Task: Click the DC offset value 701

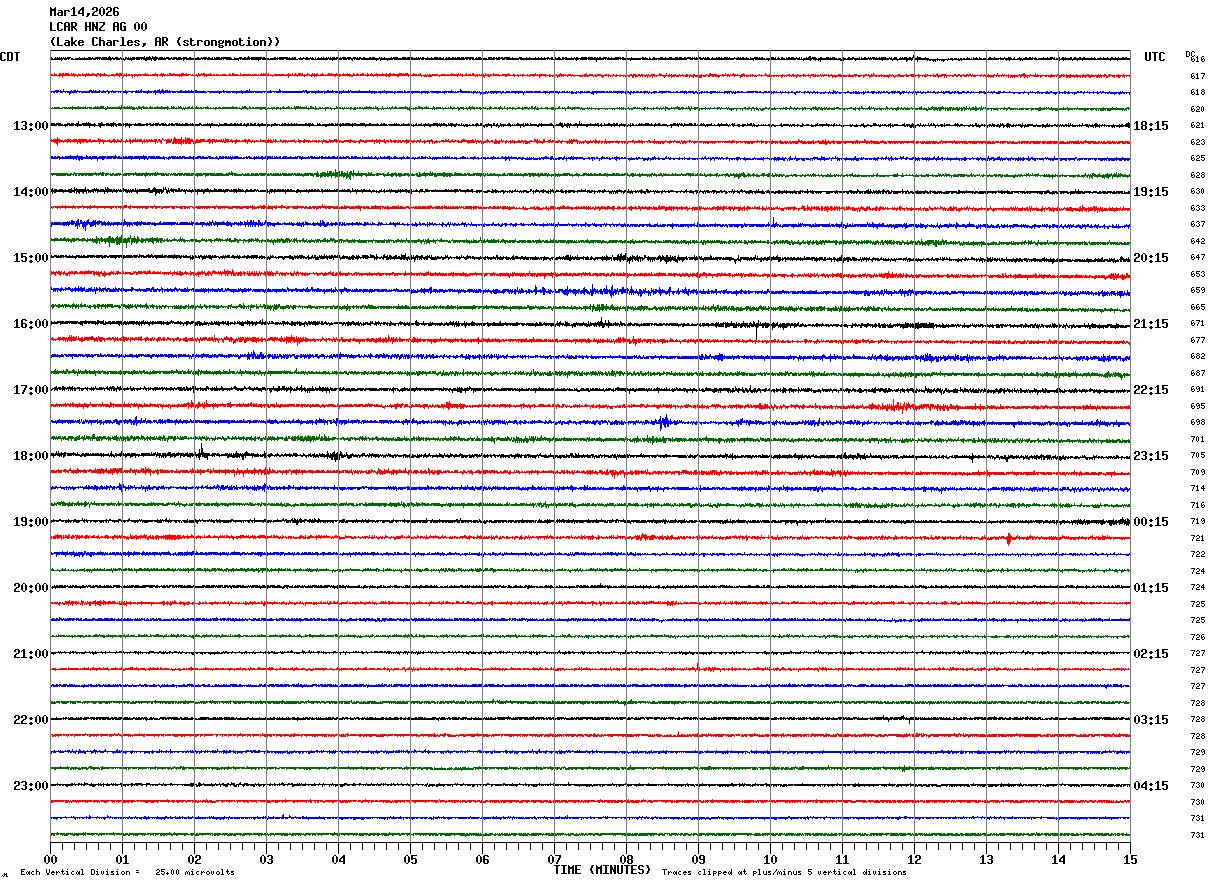Action: (x=1197, y=439)
